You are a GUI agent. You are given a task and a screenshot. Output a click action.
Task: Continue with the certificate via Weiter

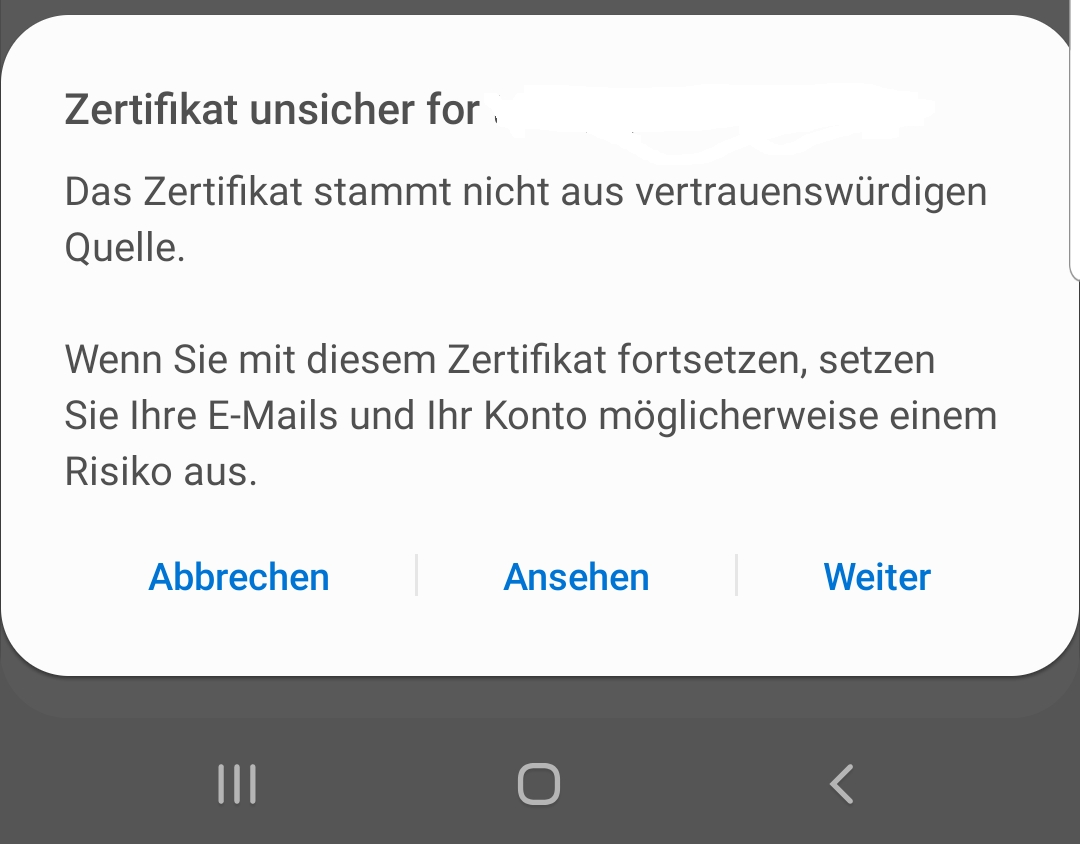point(877,577)
